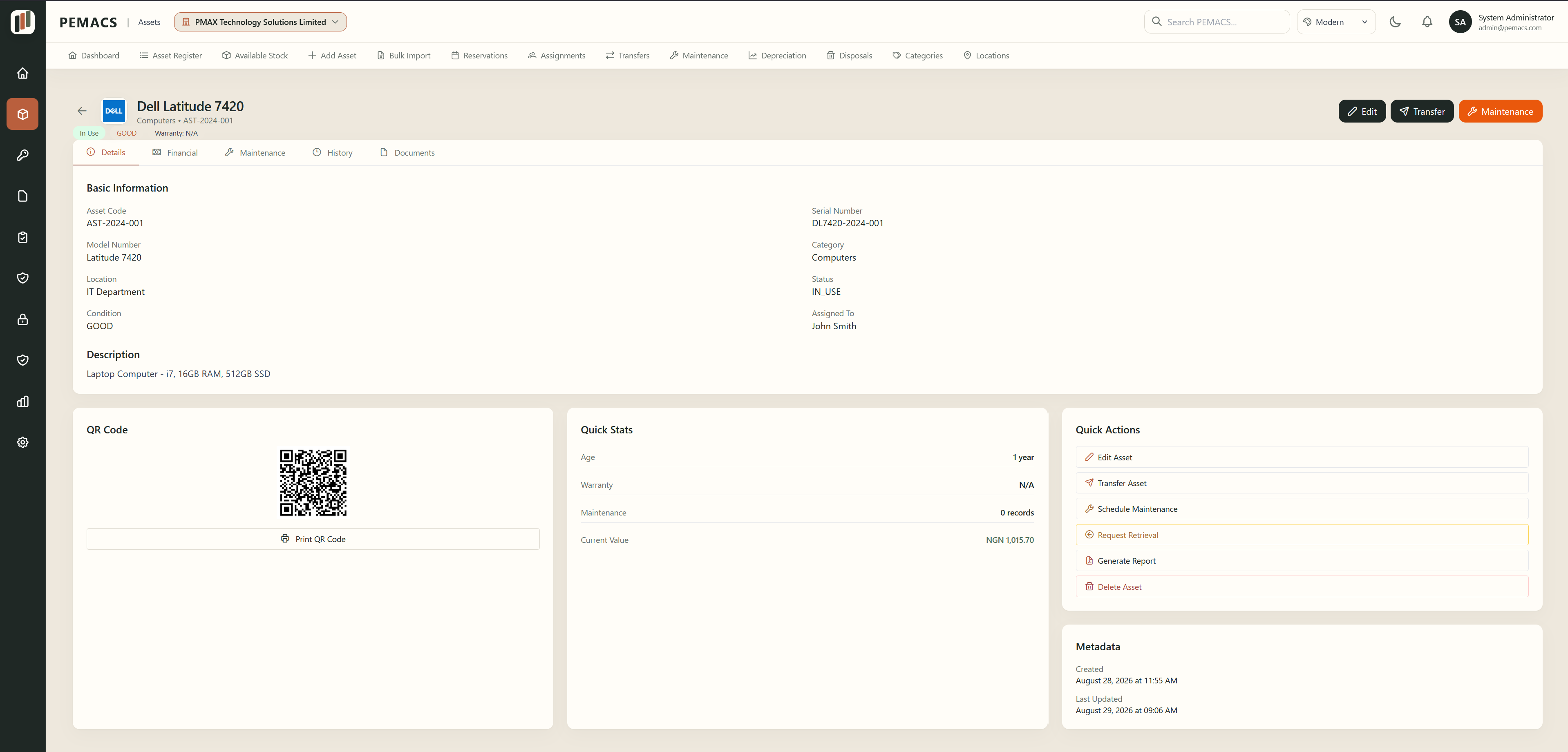Click the IT Department location value

(x=116, y=292)
